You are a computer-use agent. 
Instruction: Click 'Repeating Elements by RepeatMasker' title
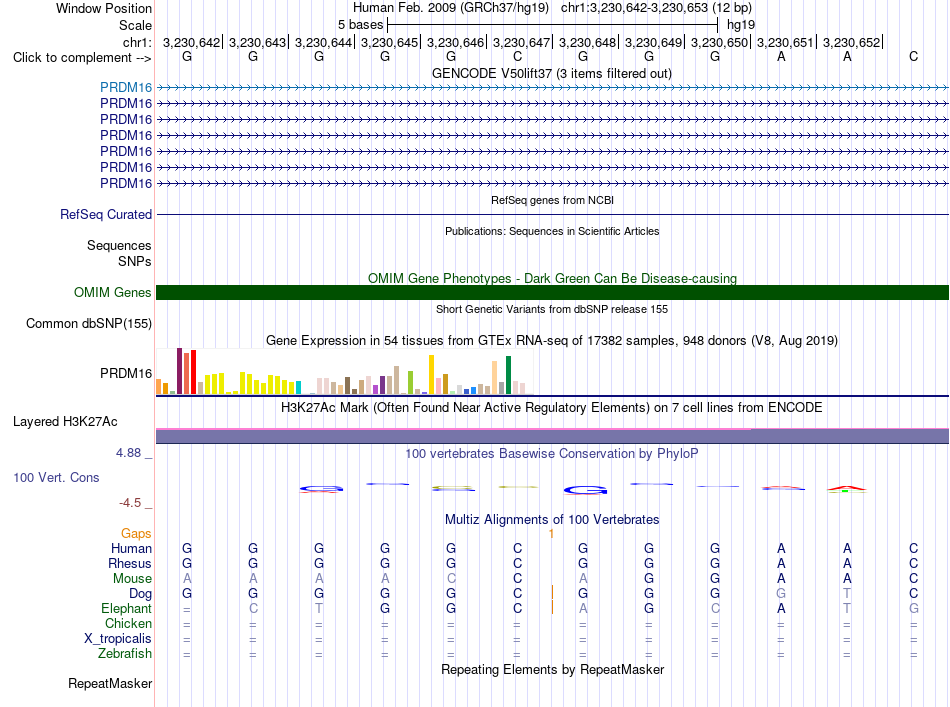pyautogui.click(x=553, y=669)
